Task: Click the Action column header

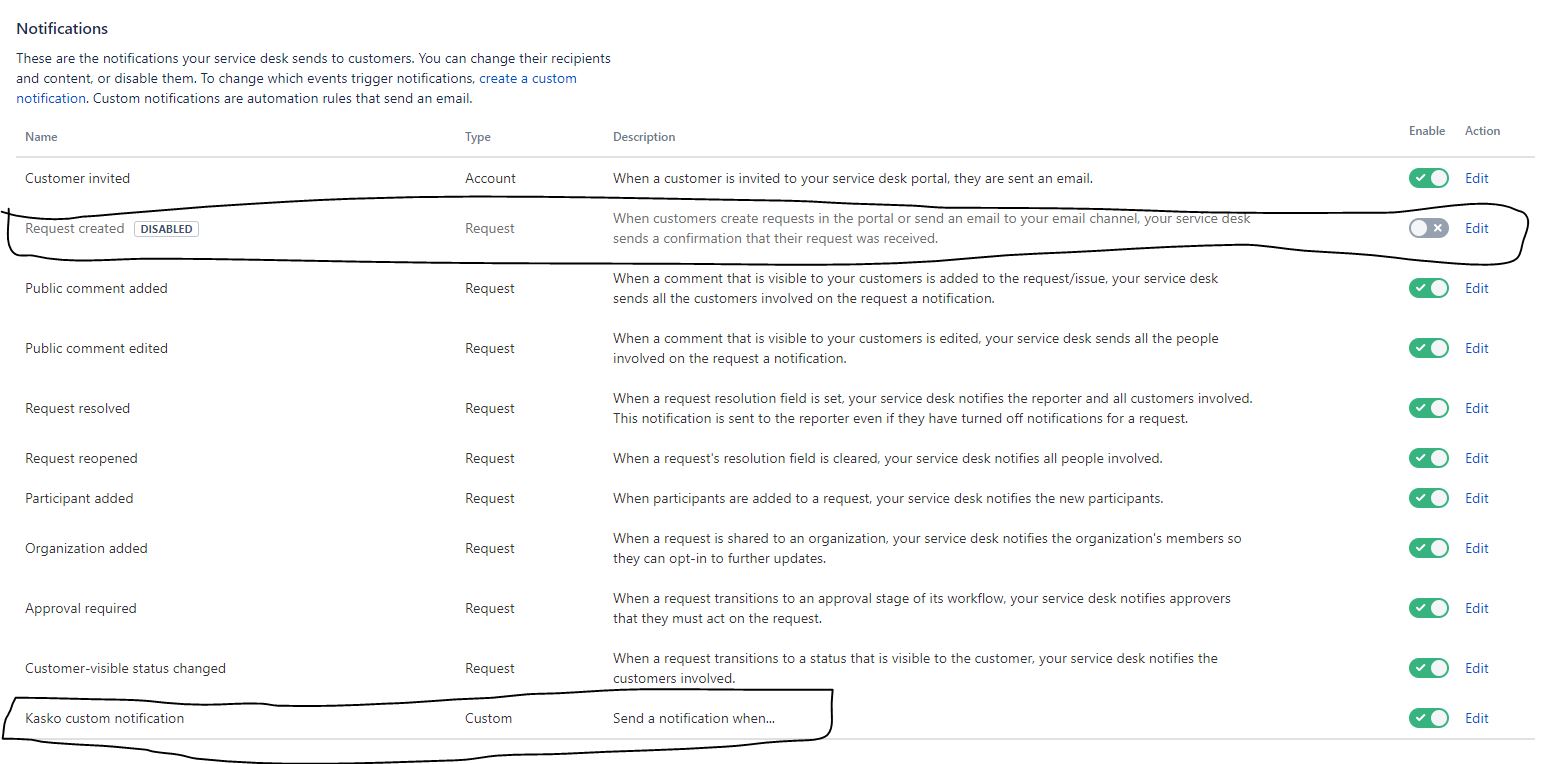Action: point(1483,131)
